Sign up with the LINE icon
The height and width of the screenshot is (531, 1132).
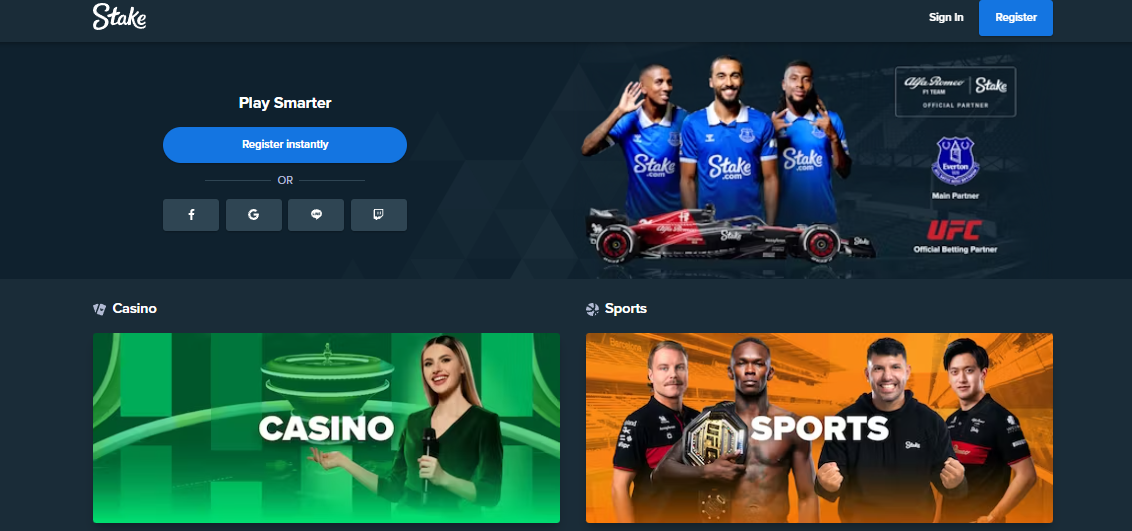point(316,215)
